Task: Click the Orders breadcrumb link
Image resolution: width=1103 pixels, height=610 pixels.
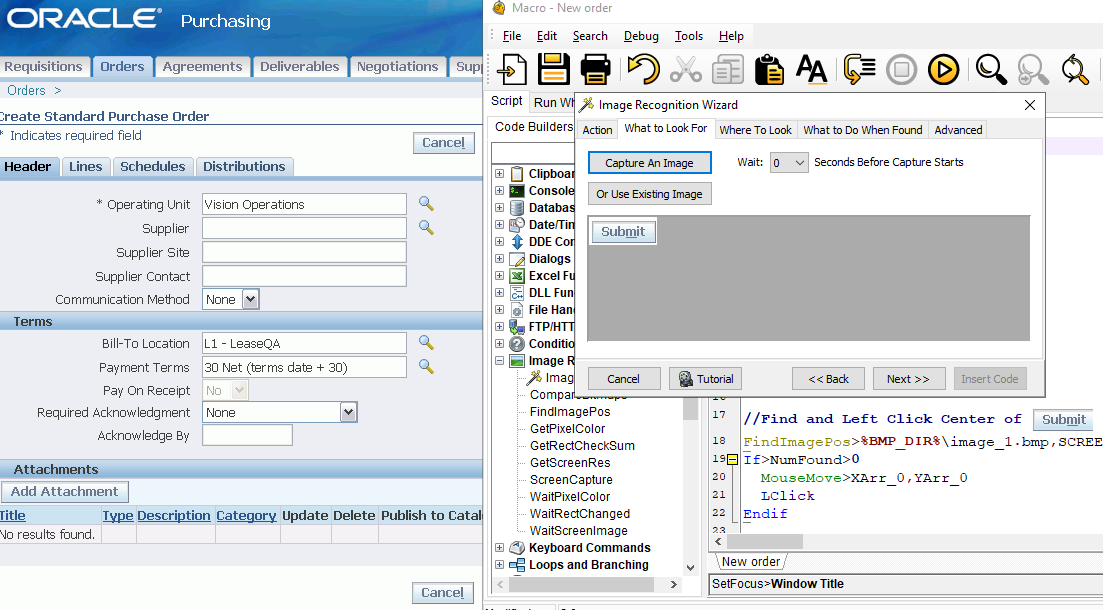Action: [x=26, y=91]
